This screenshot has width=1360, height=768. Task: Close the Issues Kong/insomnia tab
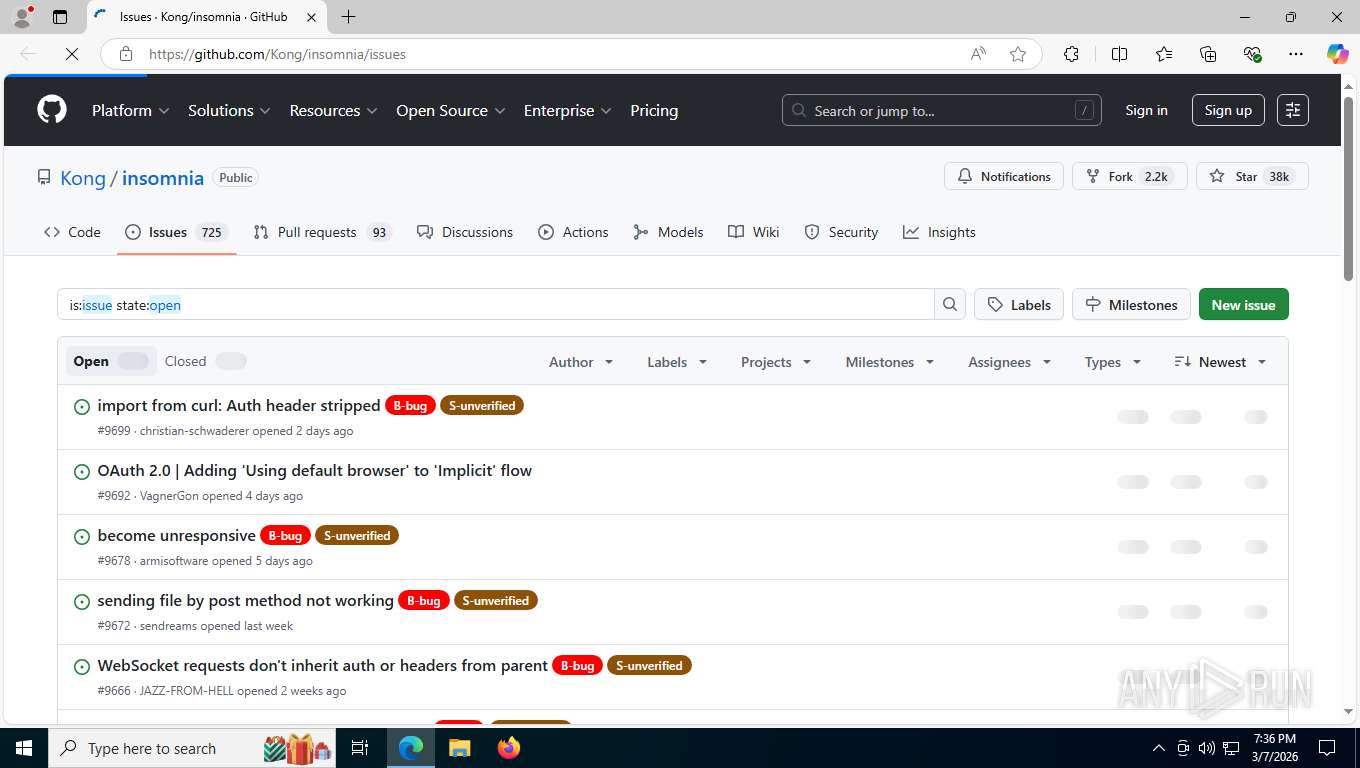[x=311, y=17]
